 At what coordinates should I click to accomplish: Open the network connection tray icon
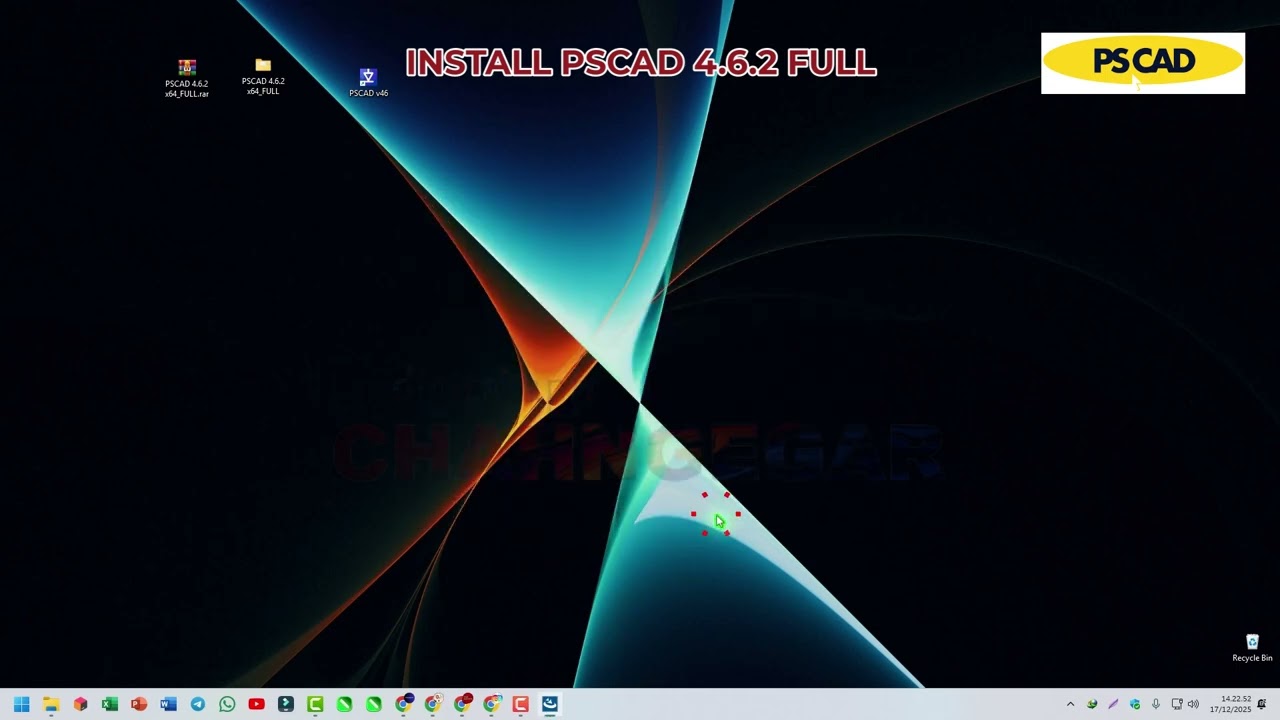pos(1177,704)
